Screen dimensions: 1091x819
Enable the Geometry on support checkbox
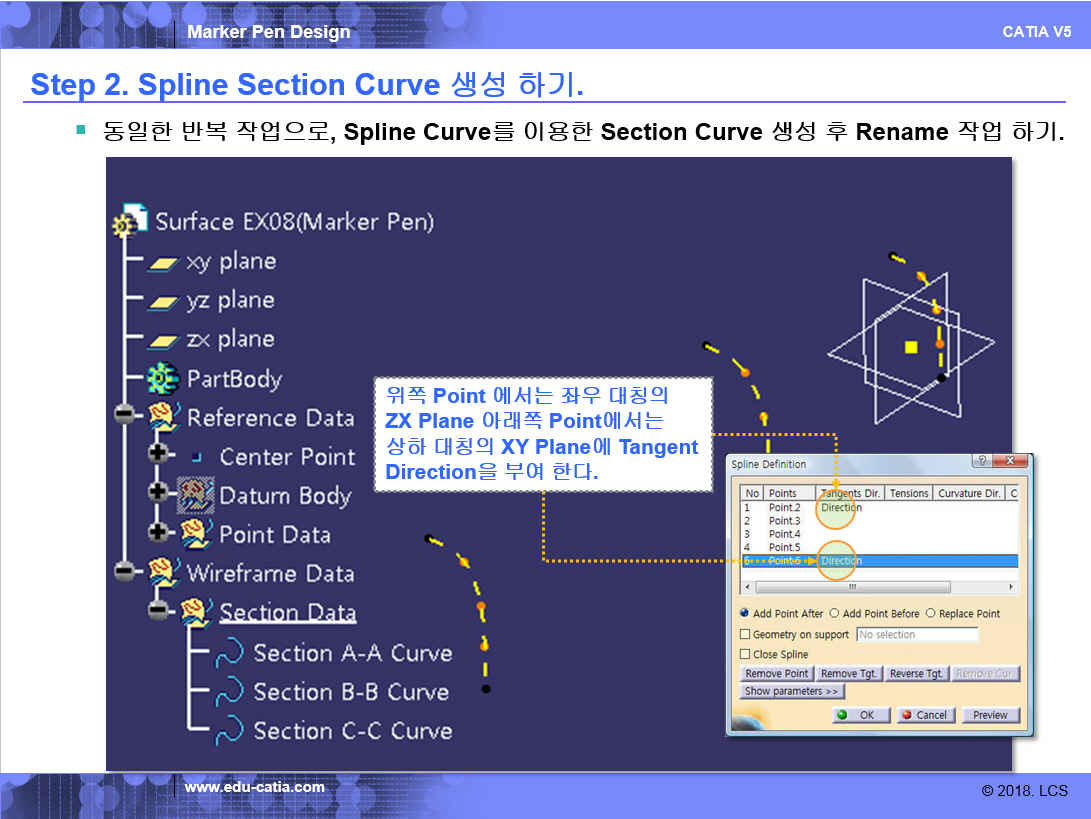(745, 635)
